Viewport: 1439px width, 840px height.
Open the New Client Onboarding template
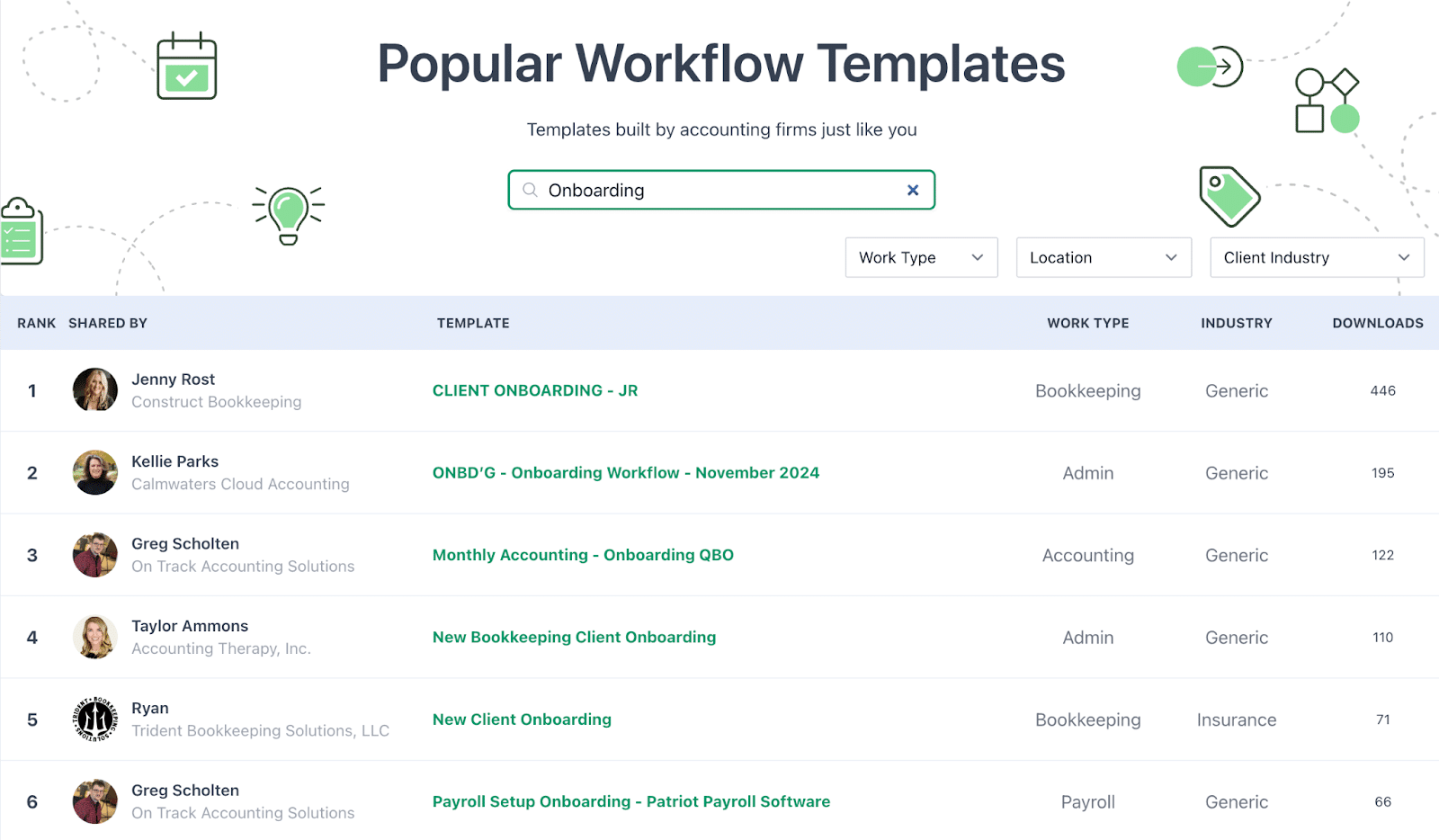point(522,719)
